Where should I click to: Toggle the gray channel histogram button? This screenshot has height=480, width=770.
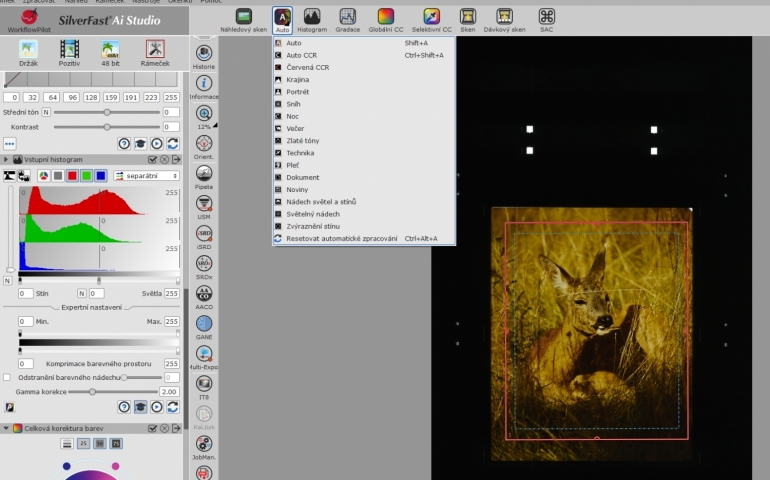click(x=58, y=175)
